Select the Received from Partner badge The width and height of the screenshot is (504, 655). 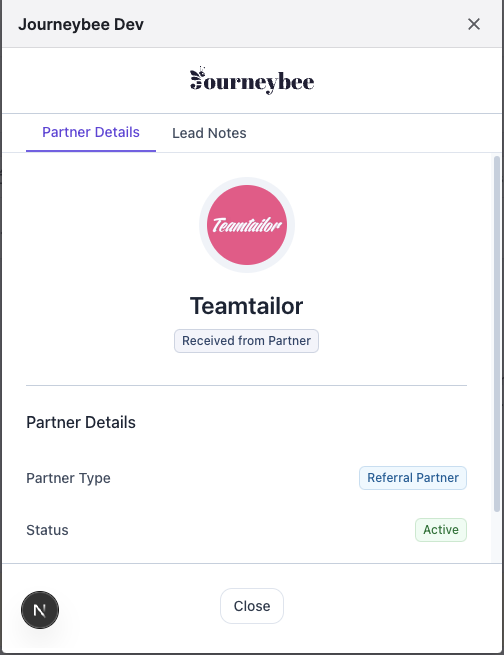(x=246, y=341)
